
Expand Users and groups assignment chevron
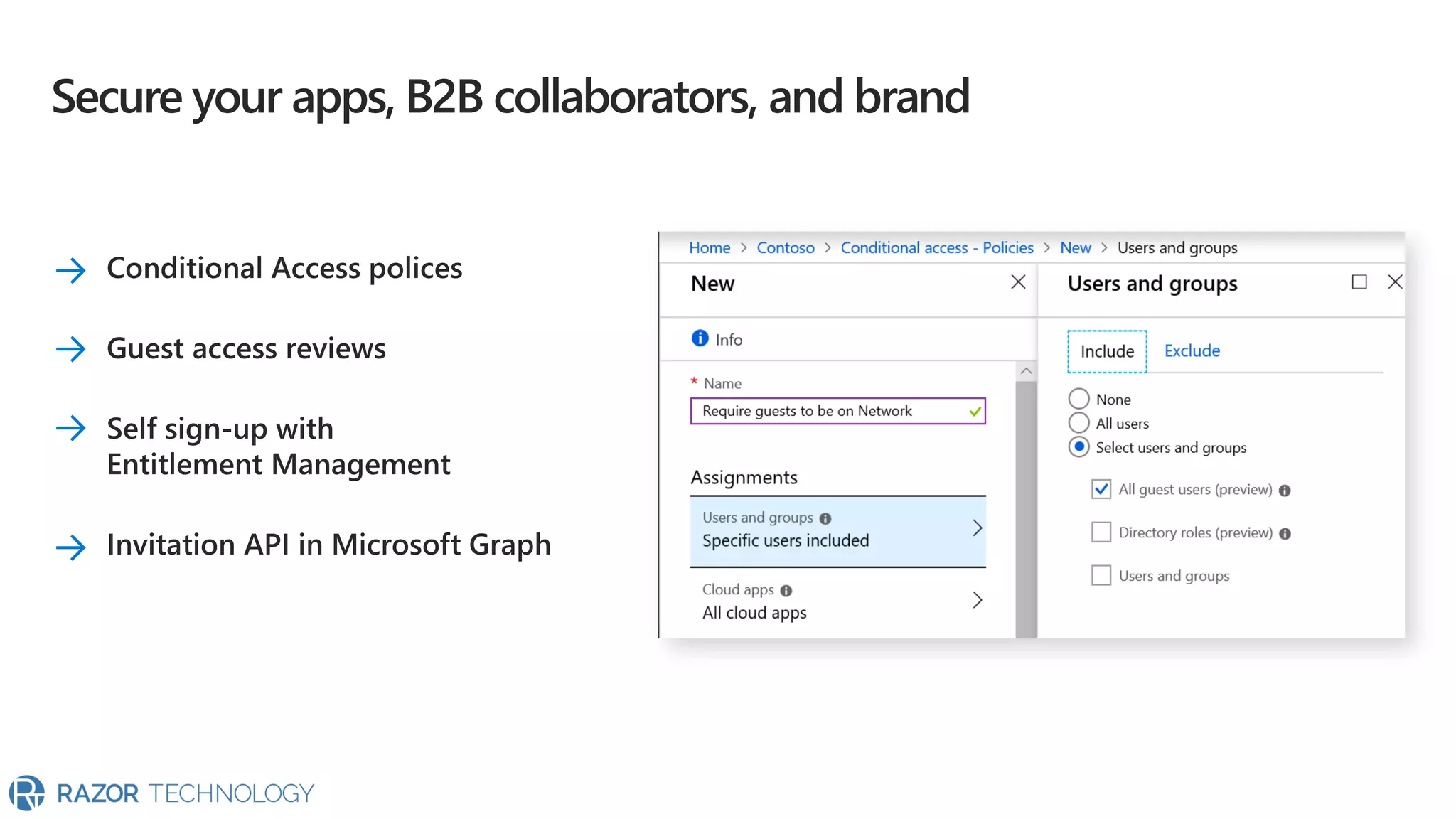978,528
